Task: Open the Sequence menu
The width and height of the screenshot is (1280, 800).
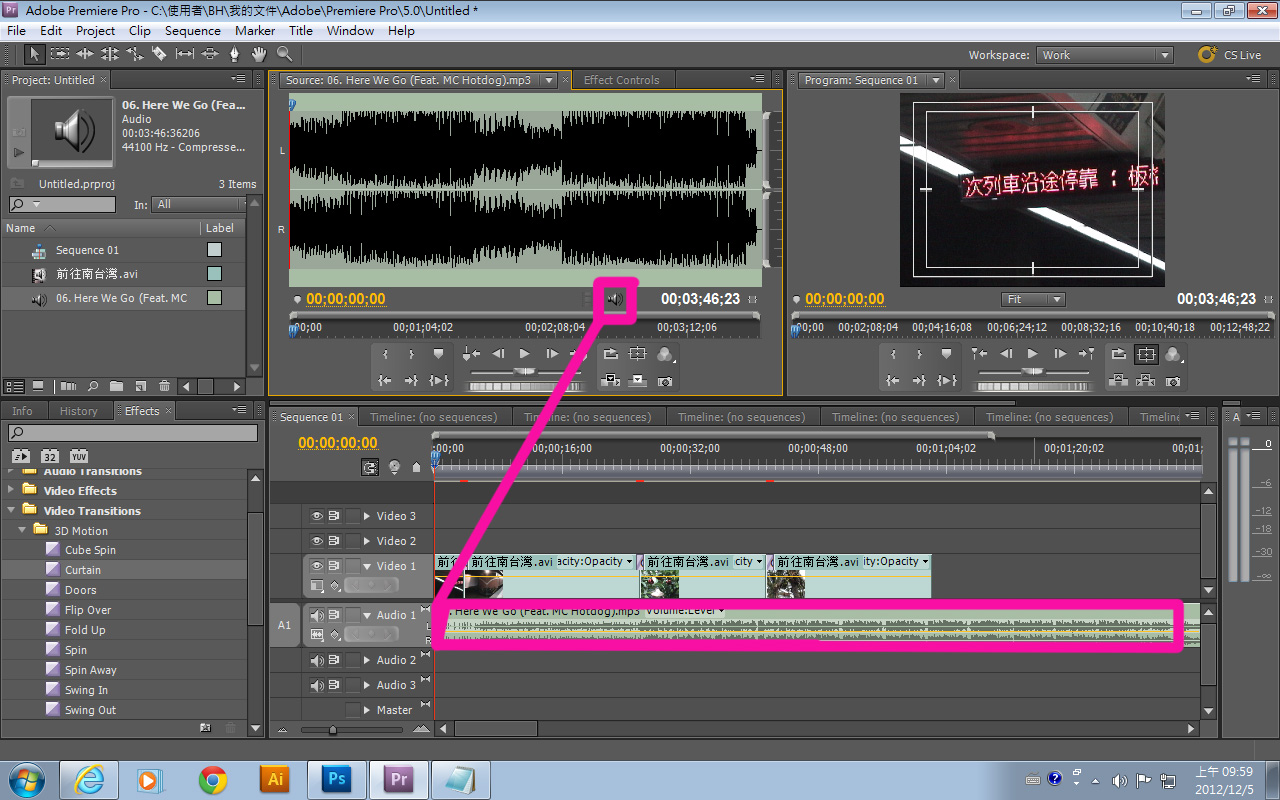Action: point(192,31)
